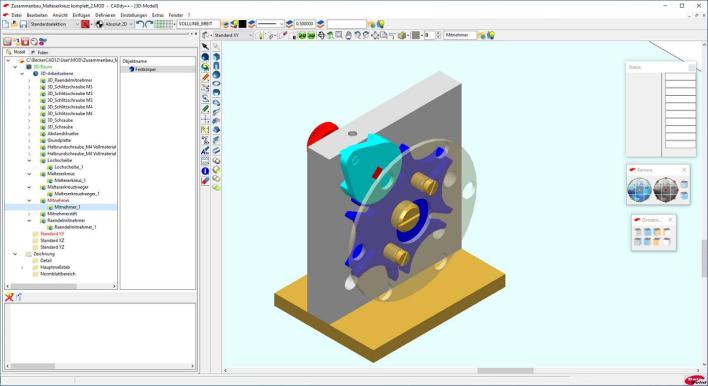Select Malteserkreuz_1 in the model tree
The height and width of the screenshot is (386, 708).
point(70,180)
